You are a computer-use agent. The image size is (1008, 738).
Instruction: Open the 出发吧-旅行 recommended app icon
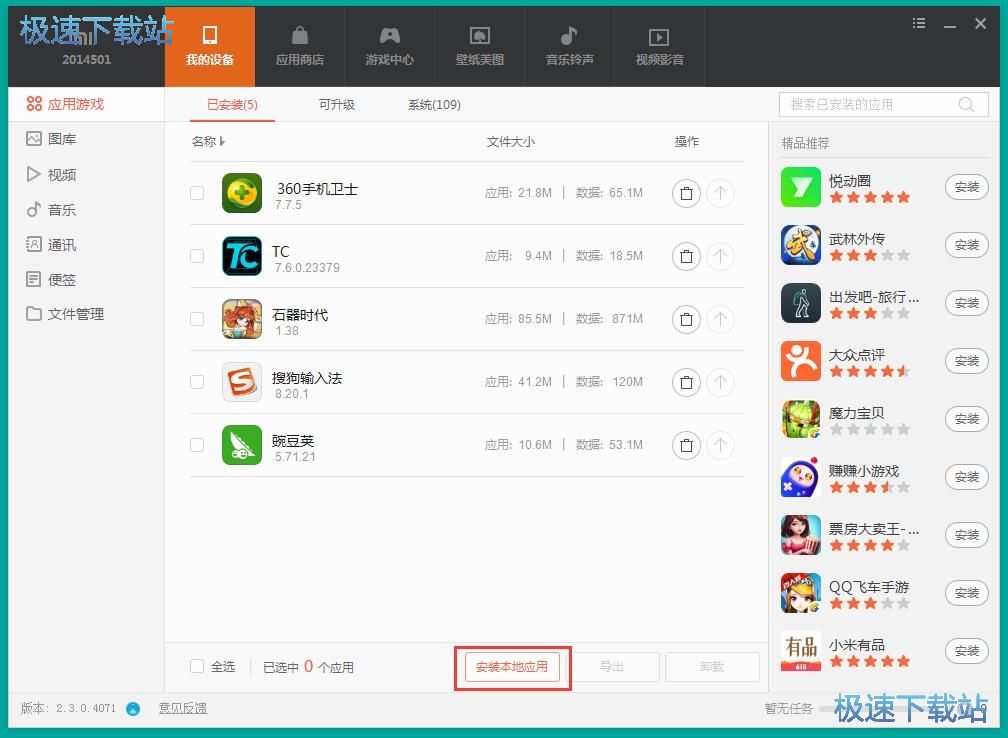[801, 303]
